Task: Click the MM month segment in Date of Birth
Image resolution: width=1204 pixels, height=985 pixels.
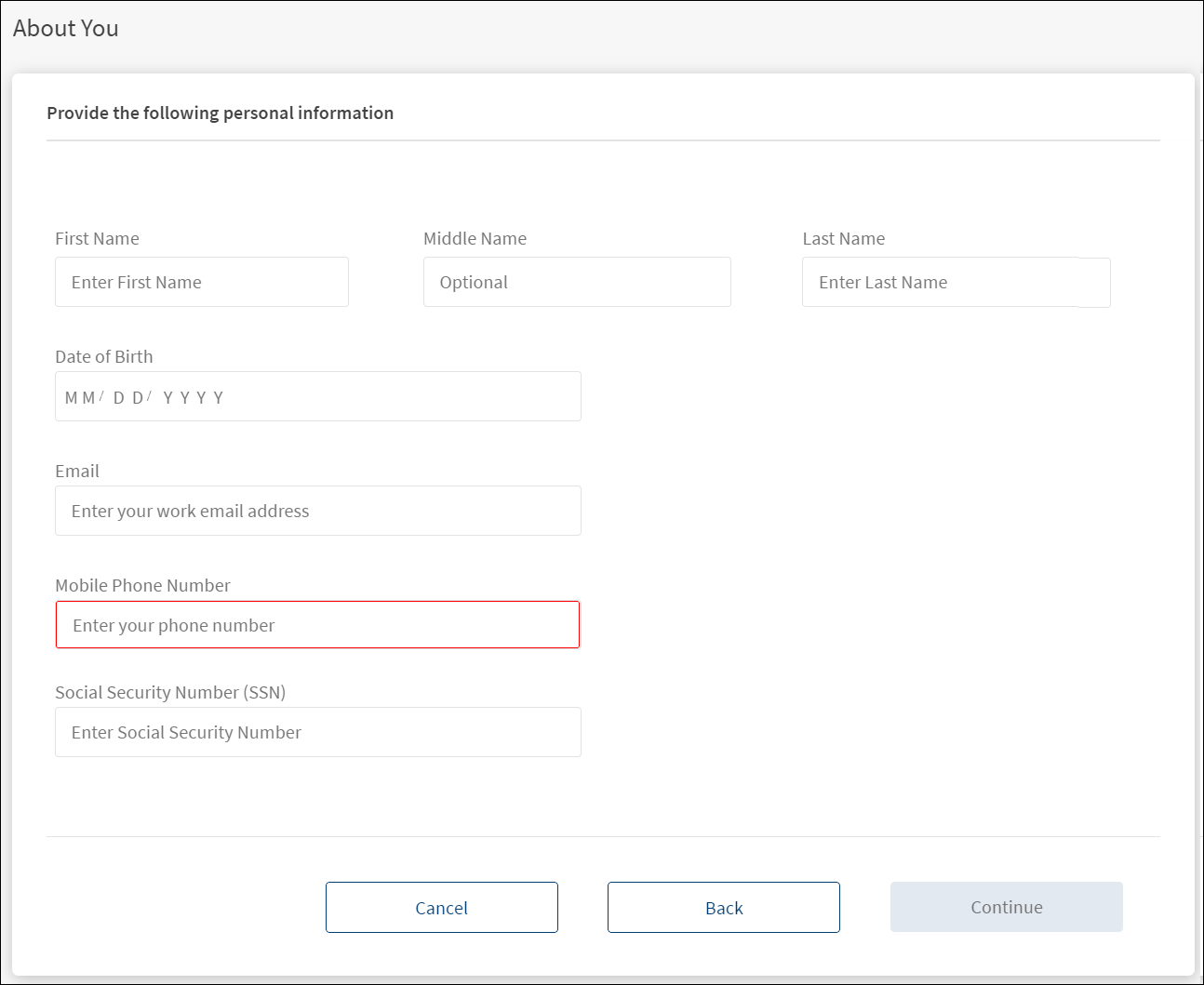Action: pyautogui.click(x=80, y=398)
